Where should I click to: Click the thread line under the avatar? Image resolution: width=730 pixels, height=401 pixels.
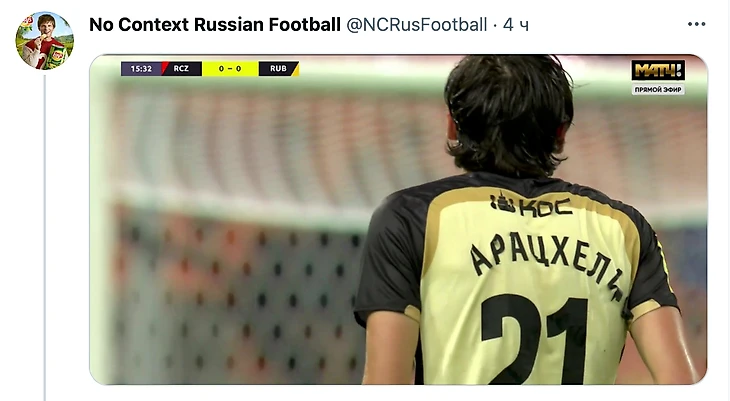click(x=45, y=238)
